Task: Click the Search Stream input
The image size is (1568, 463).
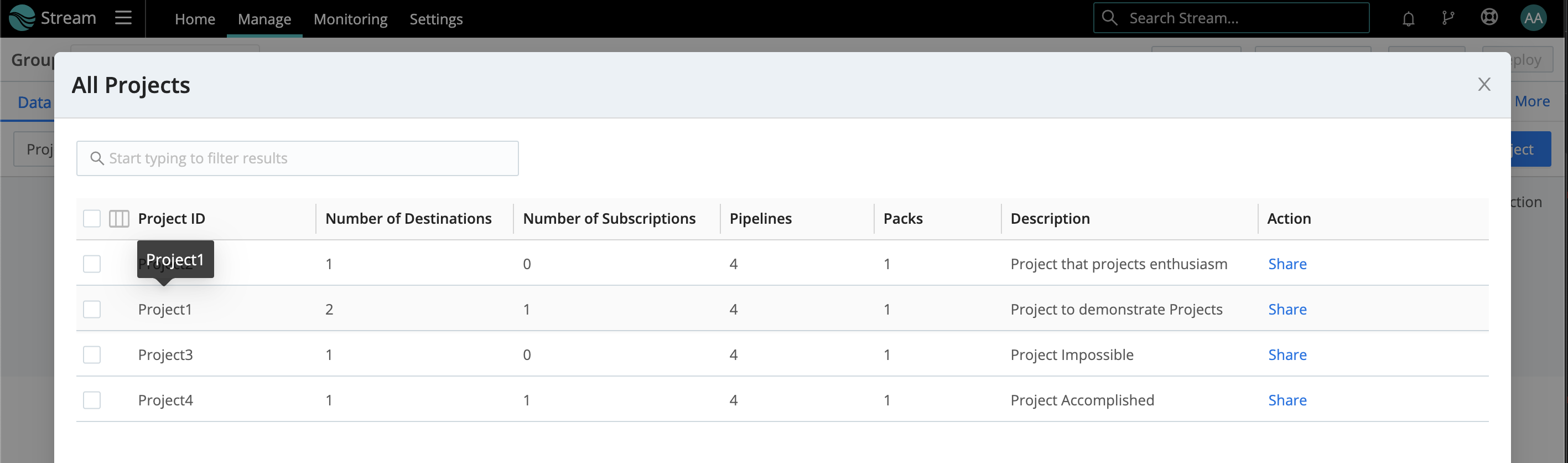Action: (1232, 18)
